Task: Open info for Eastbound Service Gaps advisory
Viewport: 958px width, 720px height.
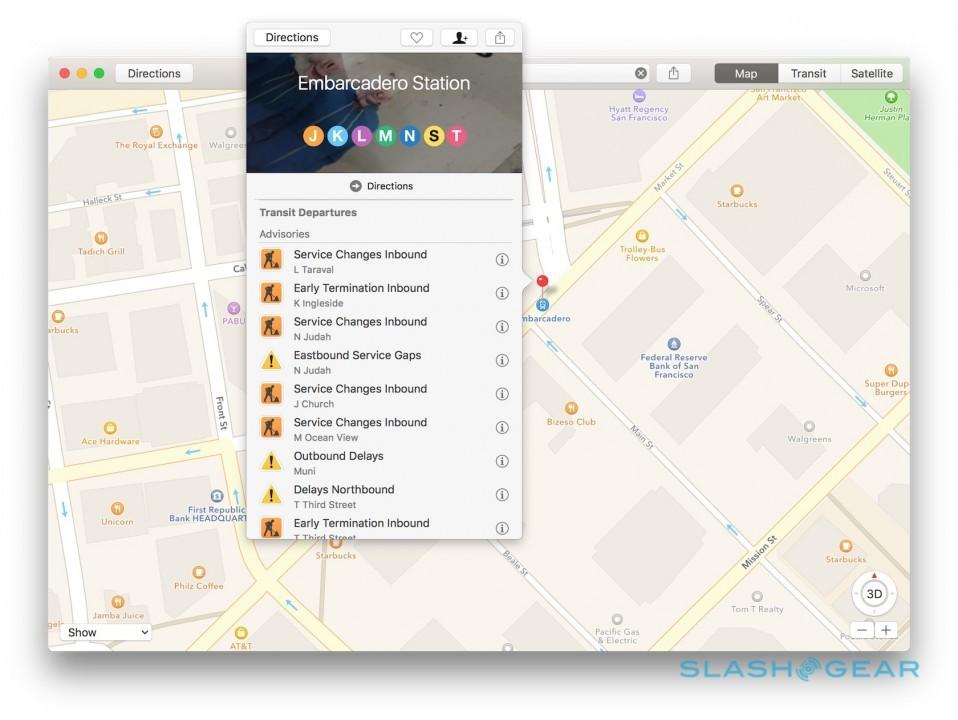Action: tap(502, 361)
